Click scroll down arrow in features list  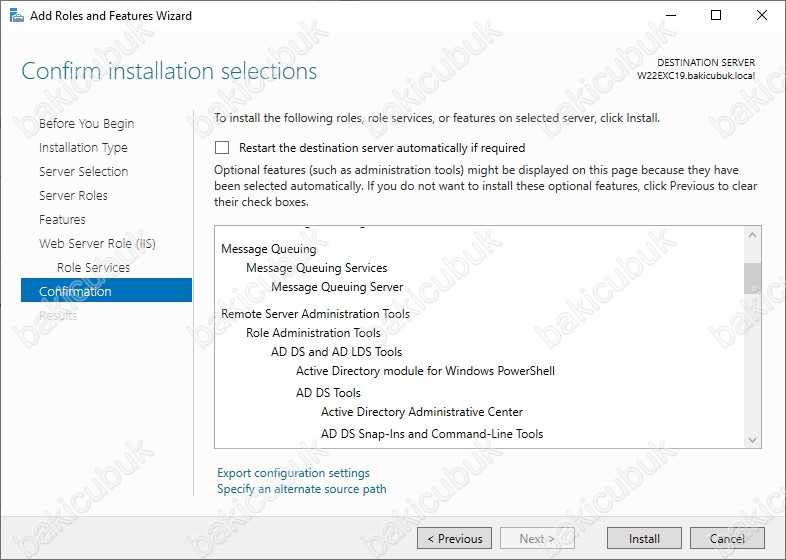pos(752,440)
